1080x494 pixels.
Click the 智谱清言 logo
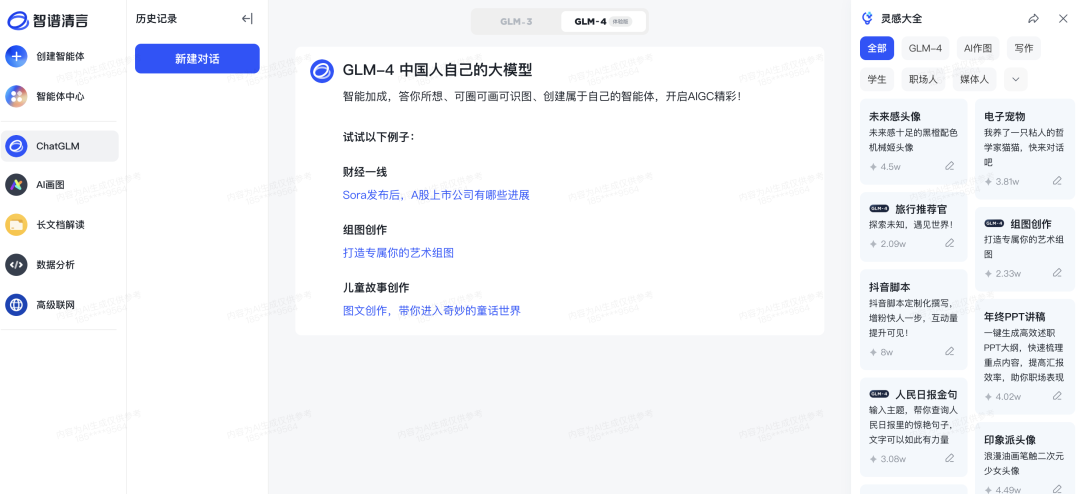(48, 21)
